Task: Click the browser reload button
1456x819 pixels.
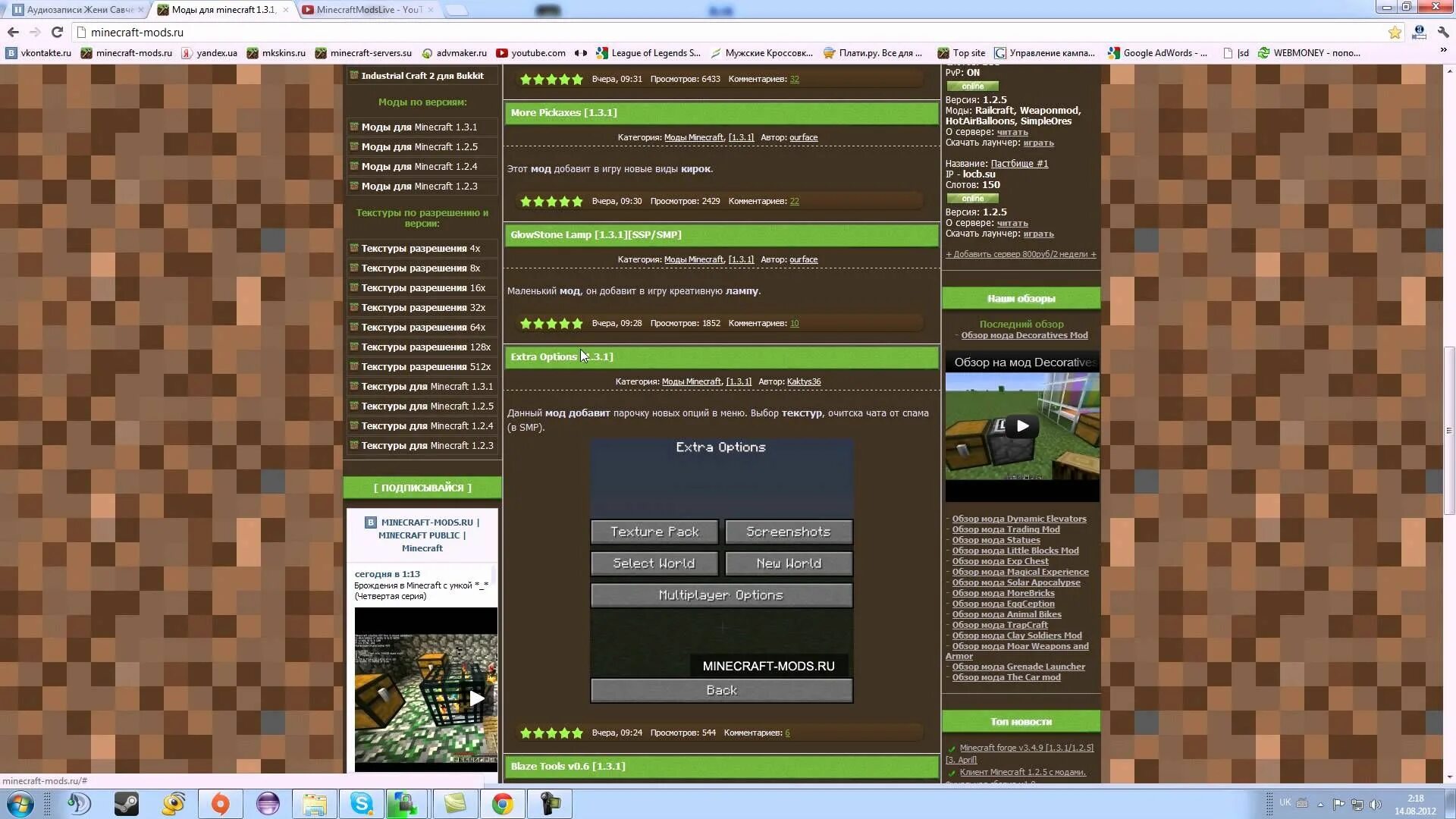Action: pos(57,32)
